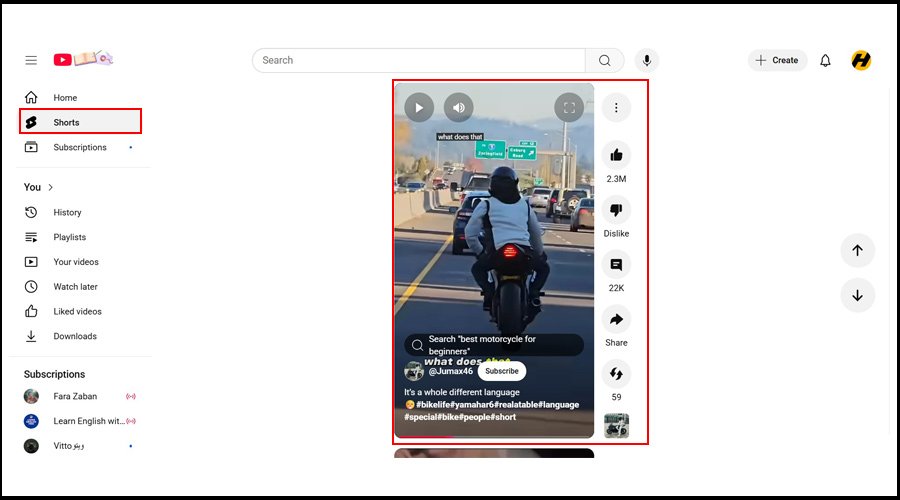Toggle play on the Shorts video
The width and height of the screenshot is (900, 500).
click(x=419, y=107)
